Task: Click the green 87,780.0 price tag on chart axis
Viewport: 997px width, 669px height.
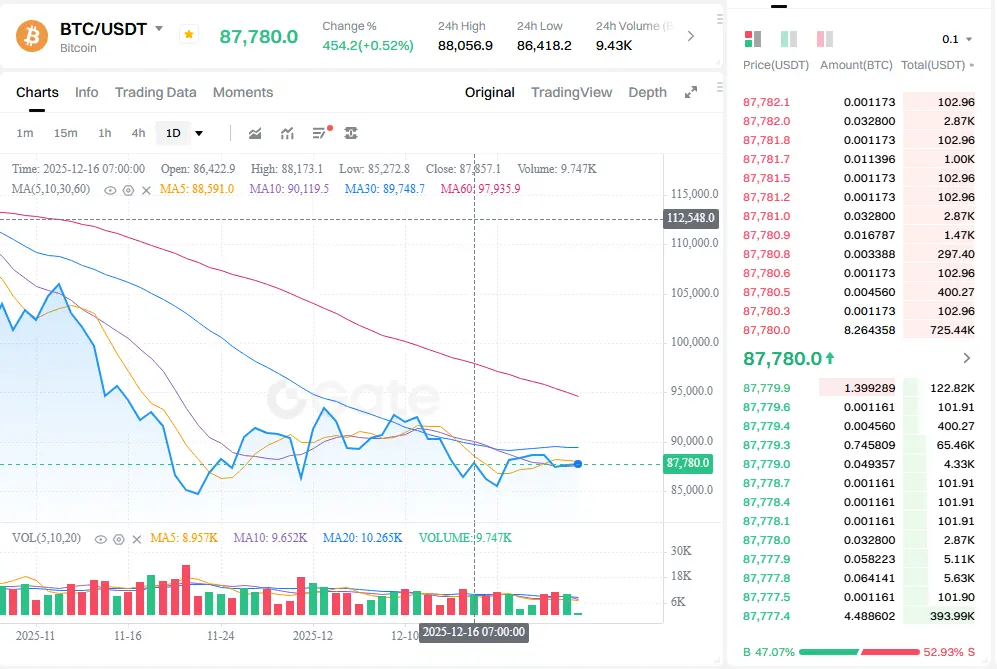Action: point(688,463)
